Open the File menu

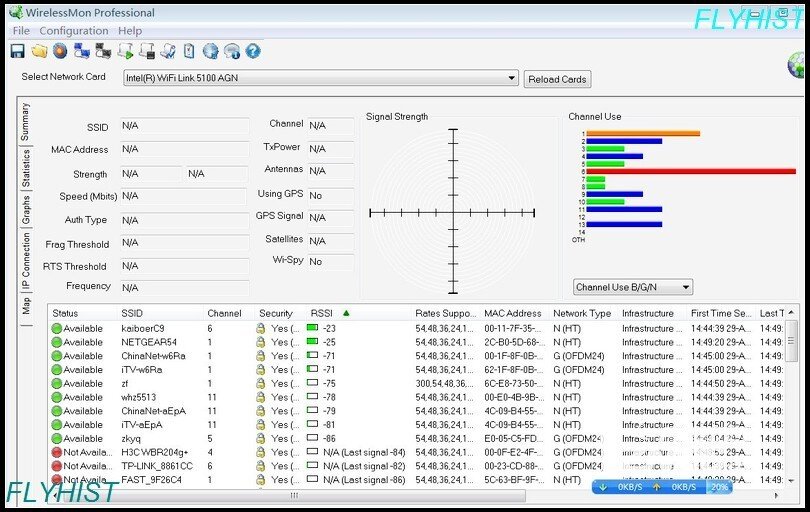click(x=21, y=31)
